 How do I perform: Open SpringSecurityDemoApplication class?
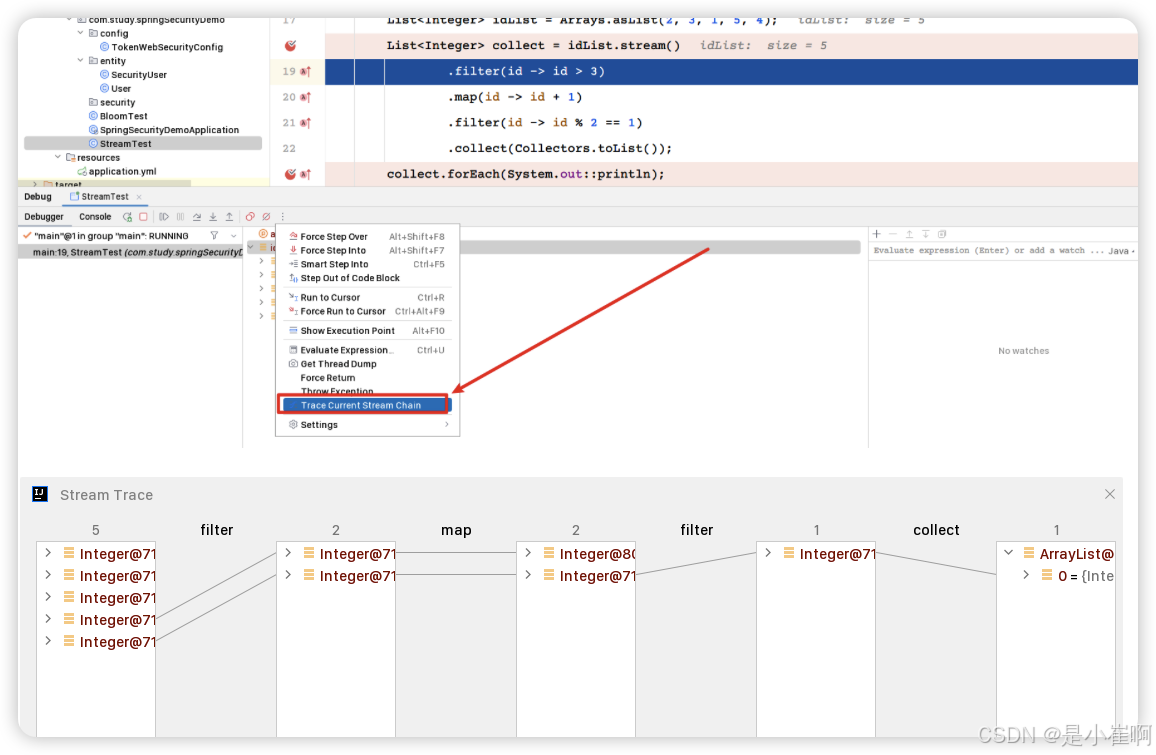[164, 130]
